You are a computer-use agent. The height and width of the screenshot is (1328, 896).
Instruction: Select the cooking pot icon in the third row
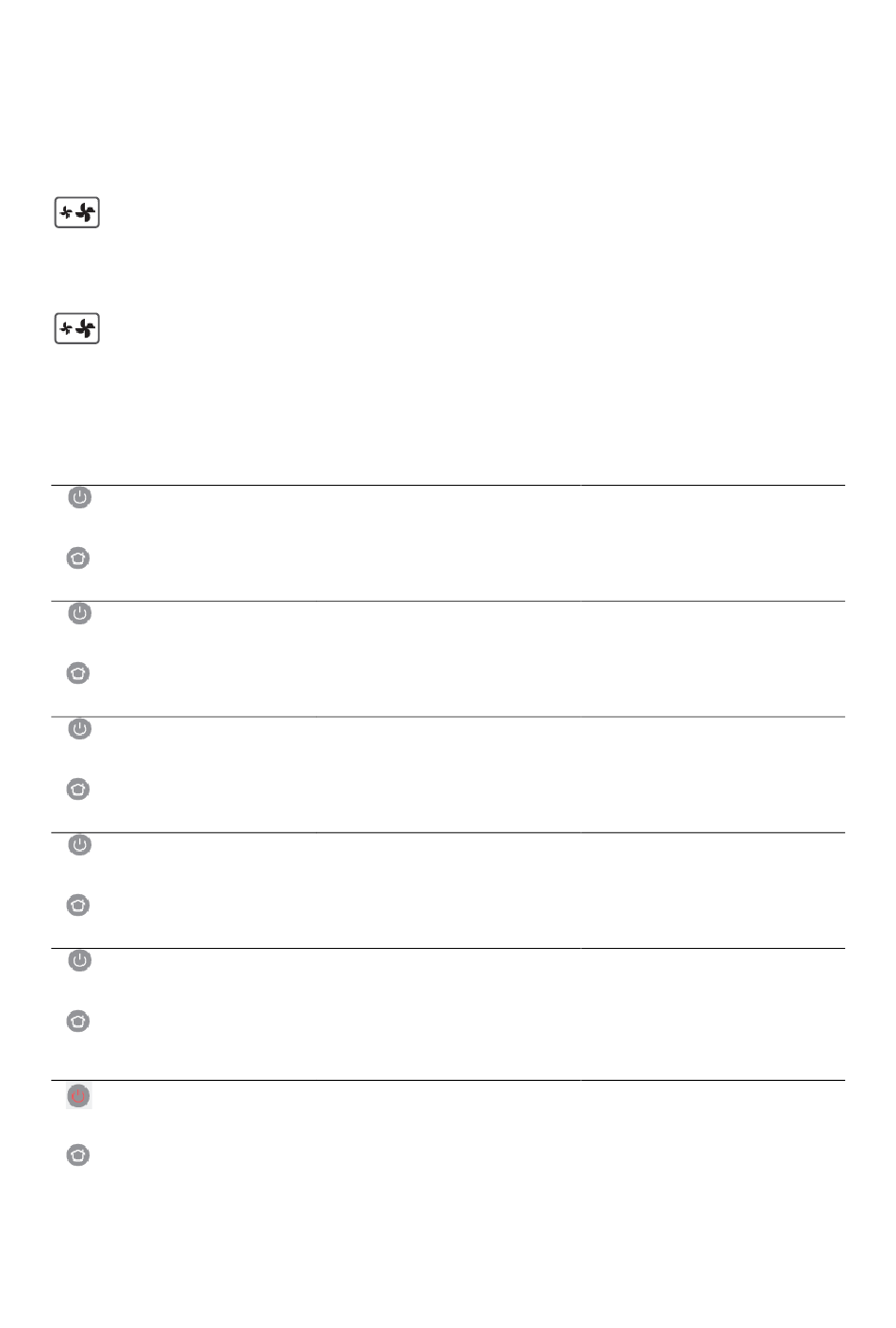78,788
